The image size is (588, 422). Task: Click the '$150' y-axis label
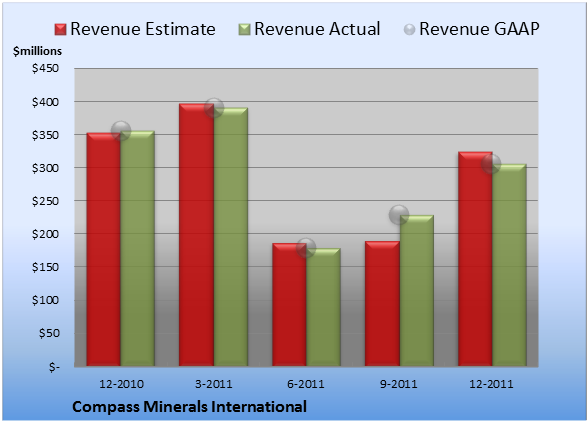(45, 267)
